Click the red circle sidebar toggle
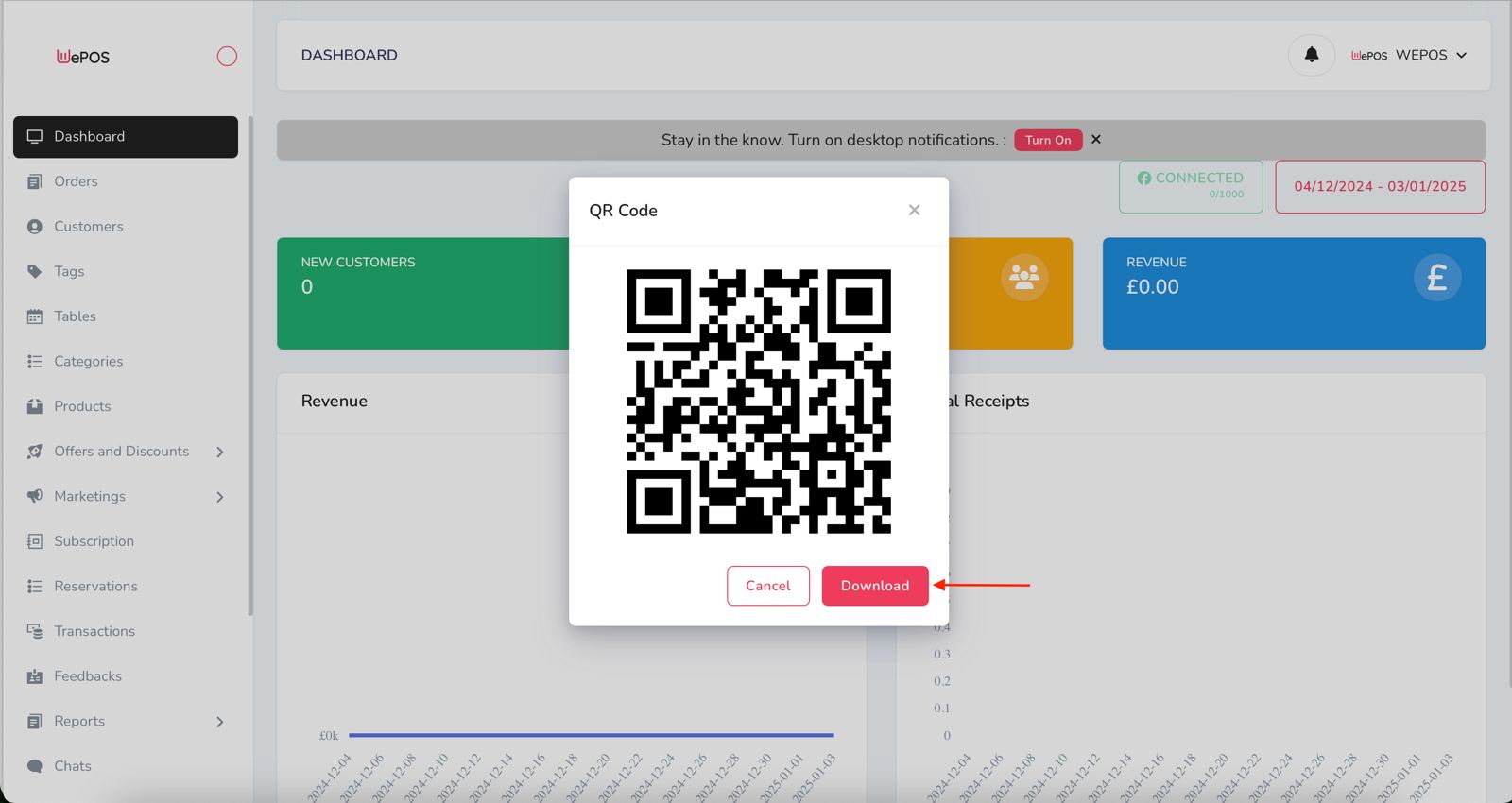The height and width of the screenshot is (803, 1512). [x=227, y=57]
